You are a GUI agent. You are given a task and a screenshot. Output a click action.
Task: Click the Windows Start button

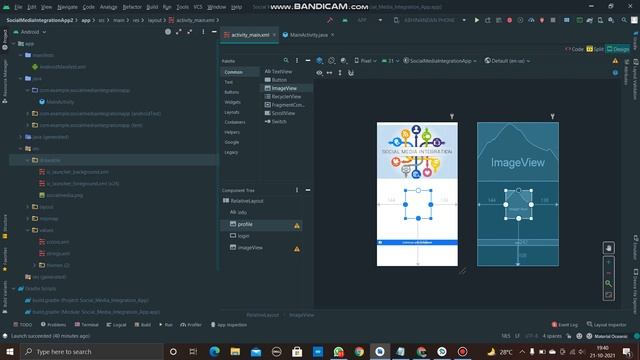pyautogui.click(x=10, y=351)
